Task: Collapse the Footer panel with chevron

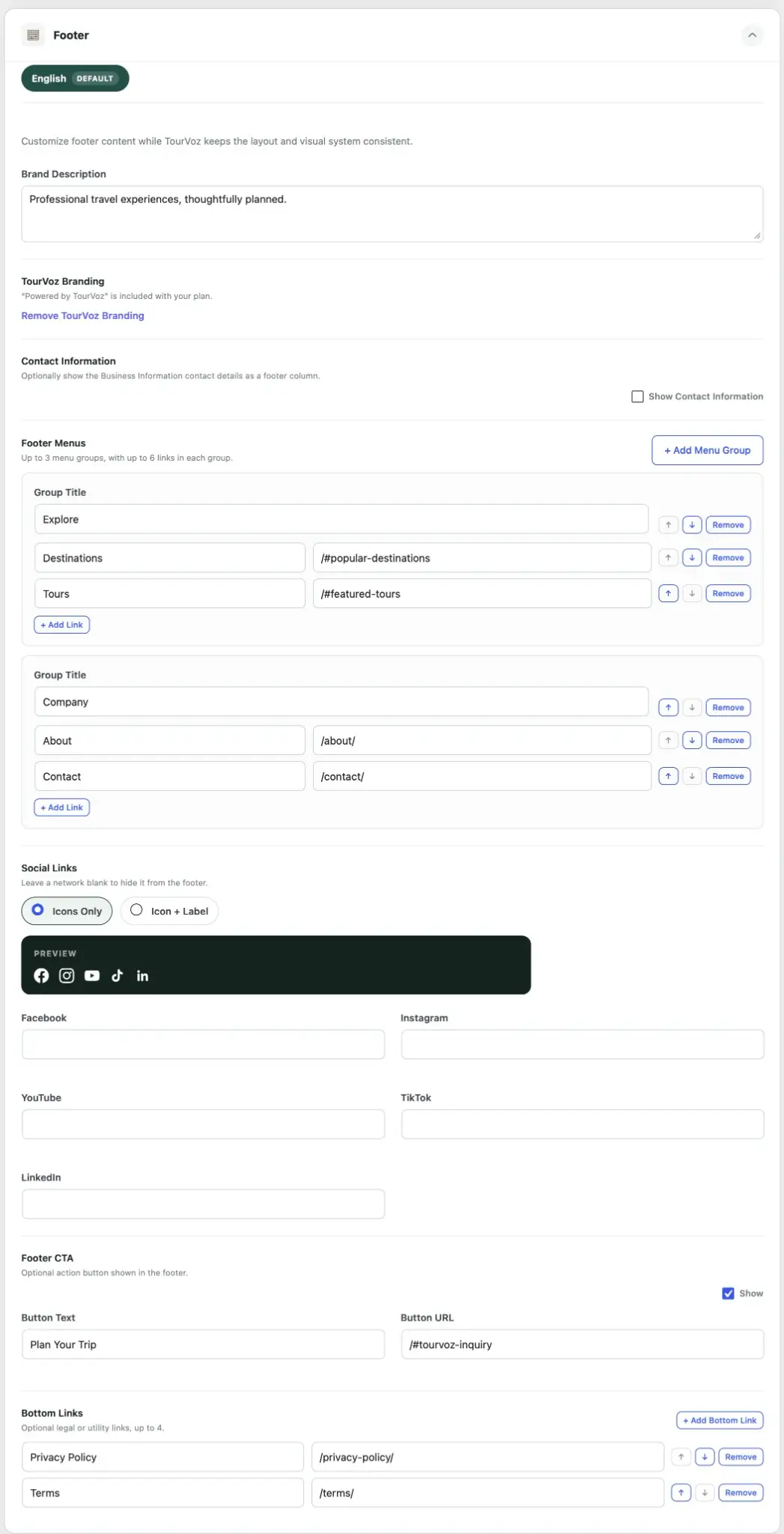Action: point(752,35)
